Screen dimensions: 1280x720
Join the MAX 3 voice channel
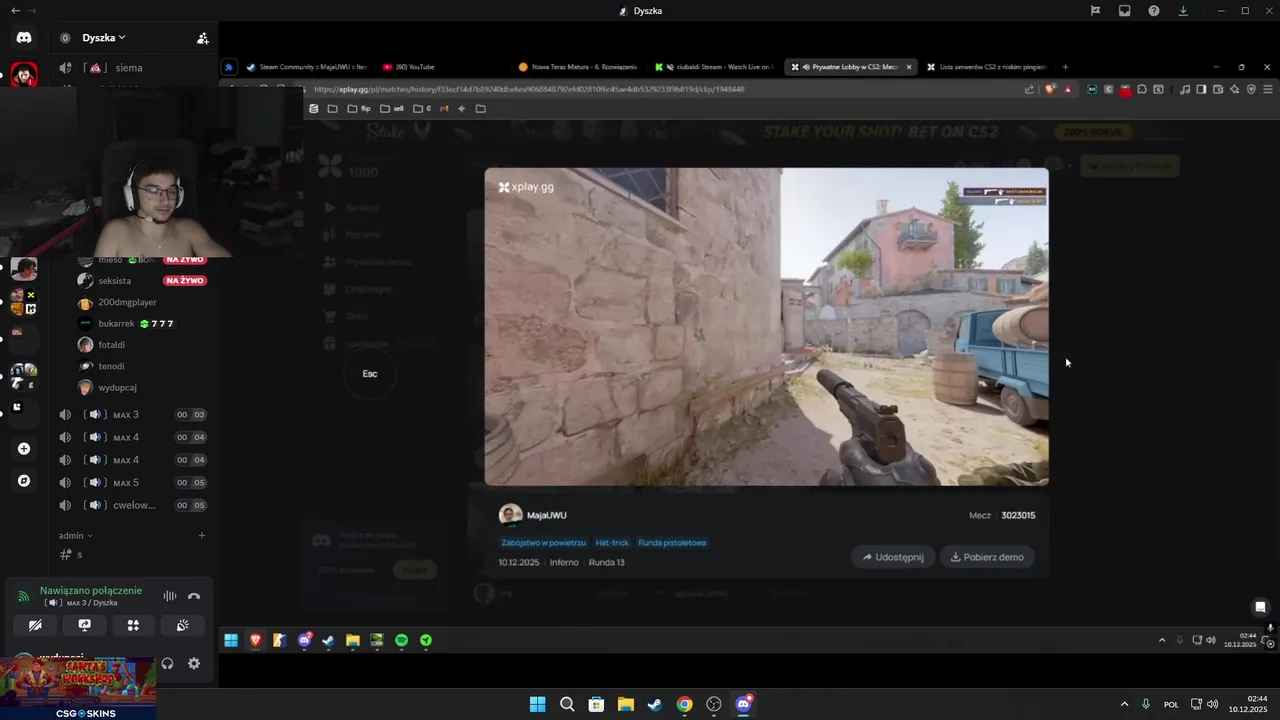click(x=126, y=415)
